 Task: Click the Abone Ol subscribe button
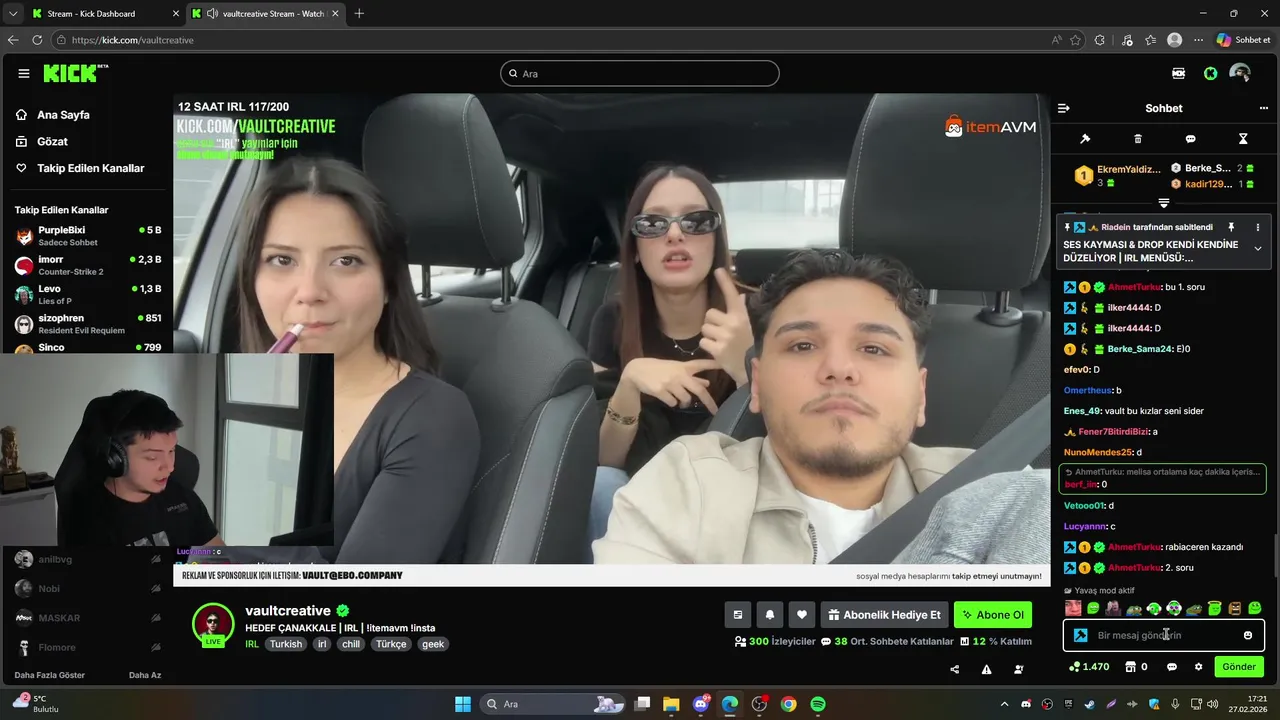click(x=993, y=615)
